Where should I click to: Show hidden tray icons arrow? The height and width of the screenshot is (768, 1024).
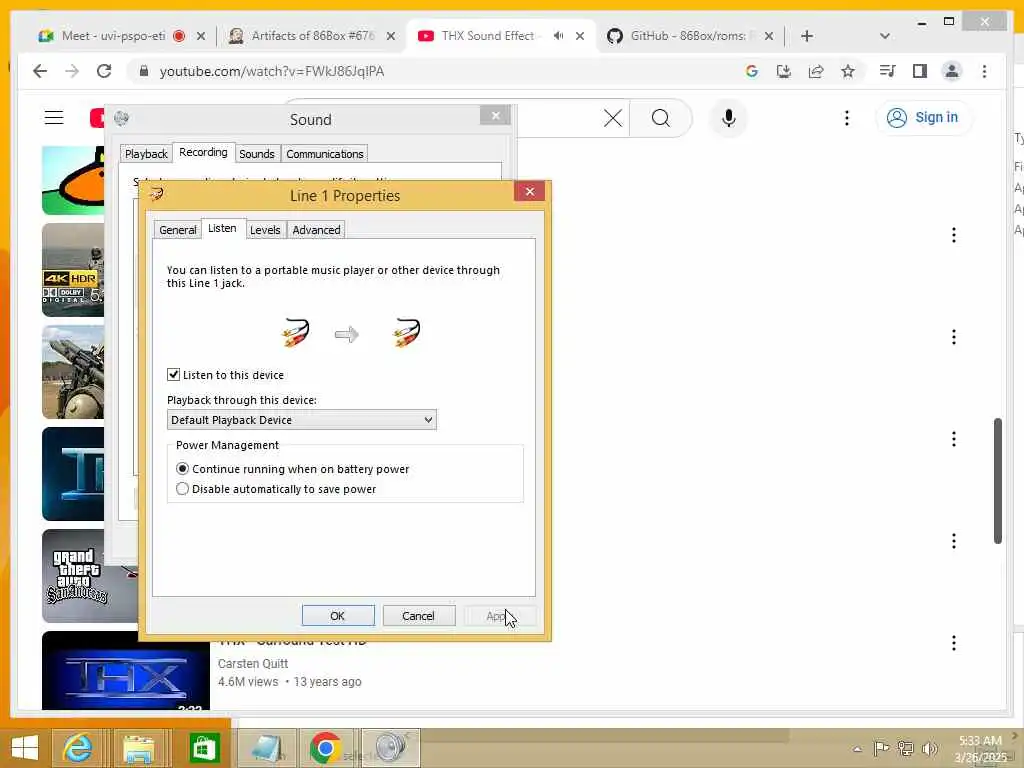[857, 749]
